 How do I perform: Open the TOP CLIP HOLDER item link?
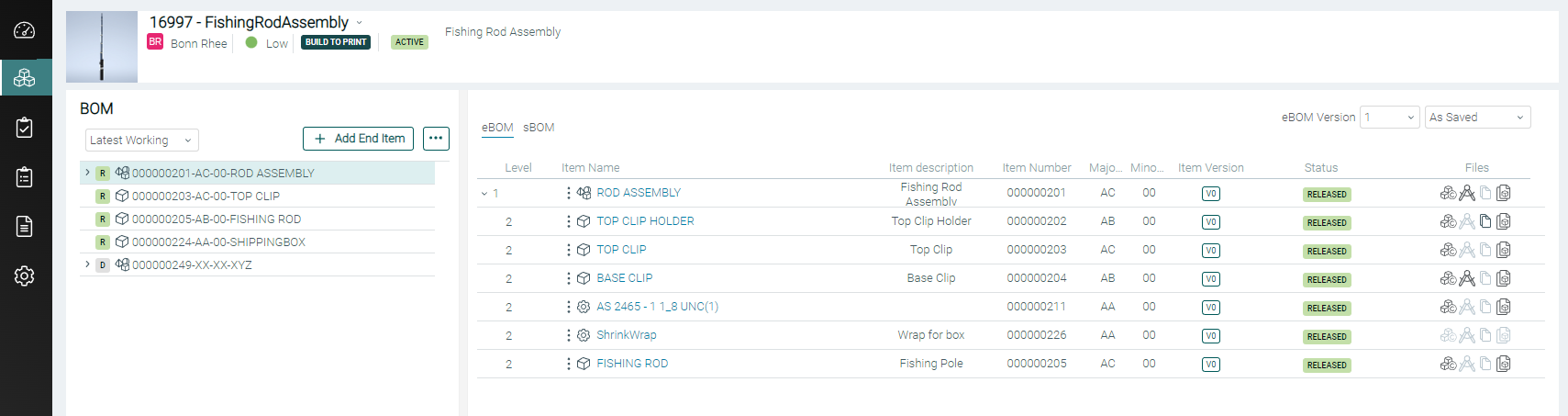[x=645, y=221]
